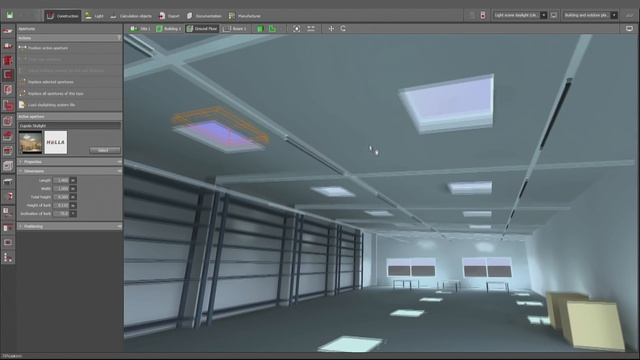The image size is (640, 360).
Task: Select Site 1 in the breadcrumb bar
Action: click(140, 29)
